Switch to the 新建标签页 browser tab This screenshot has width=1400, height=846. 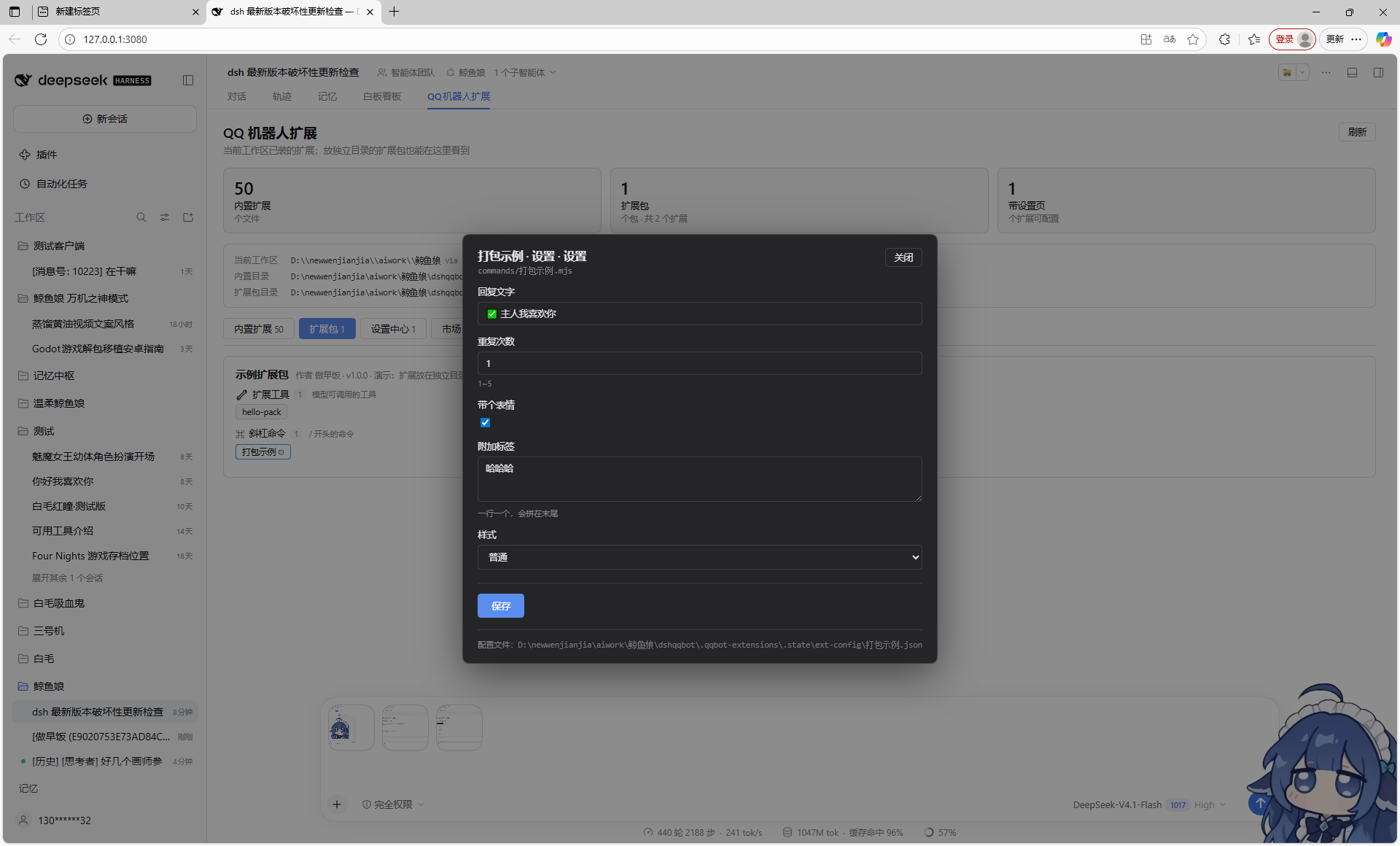[x=118, y=12]
